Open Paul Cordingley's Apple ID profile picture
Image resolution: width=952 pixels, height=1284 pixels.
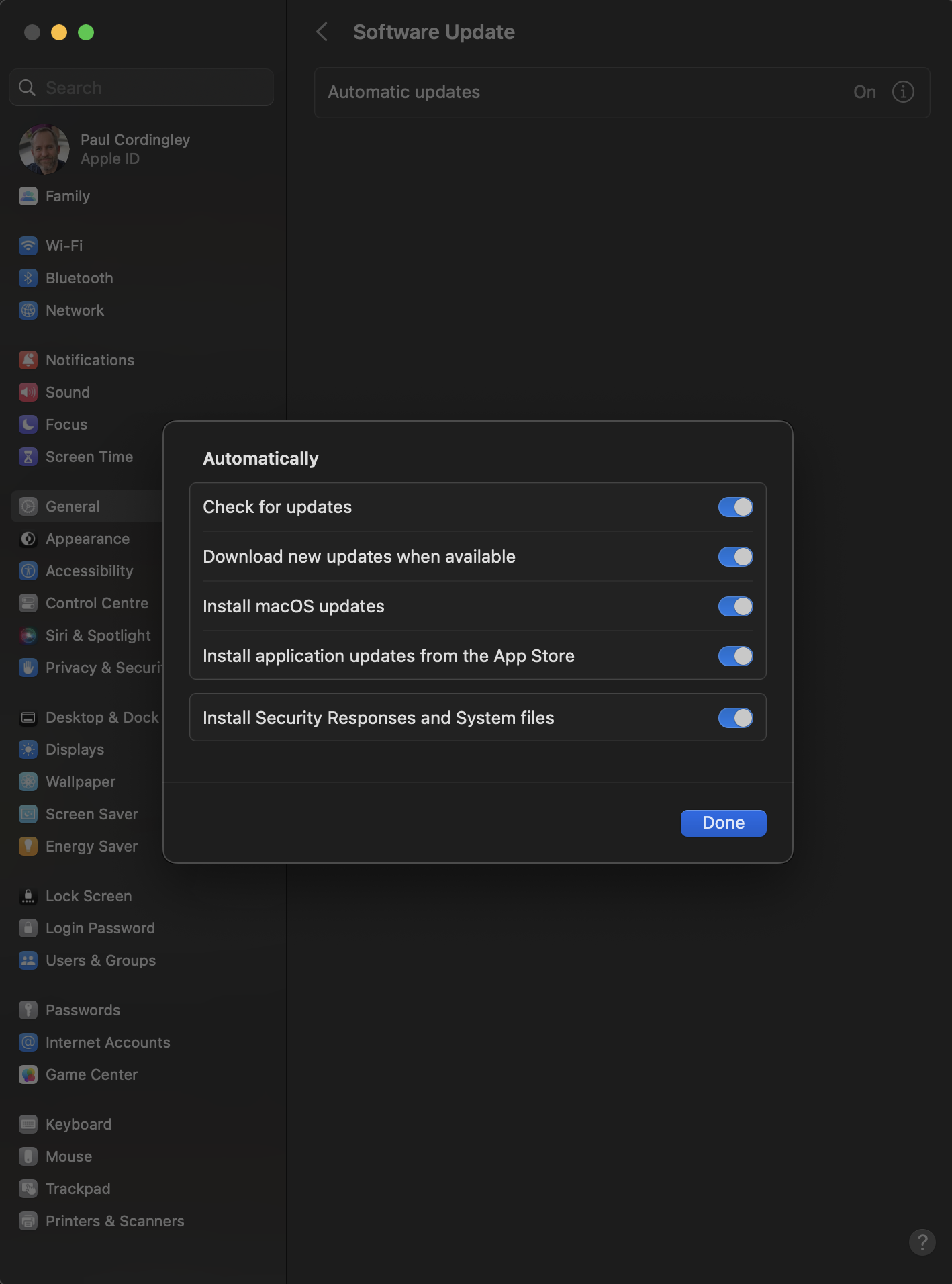44,149
